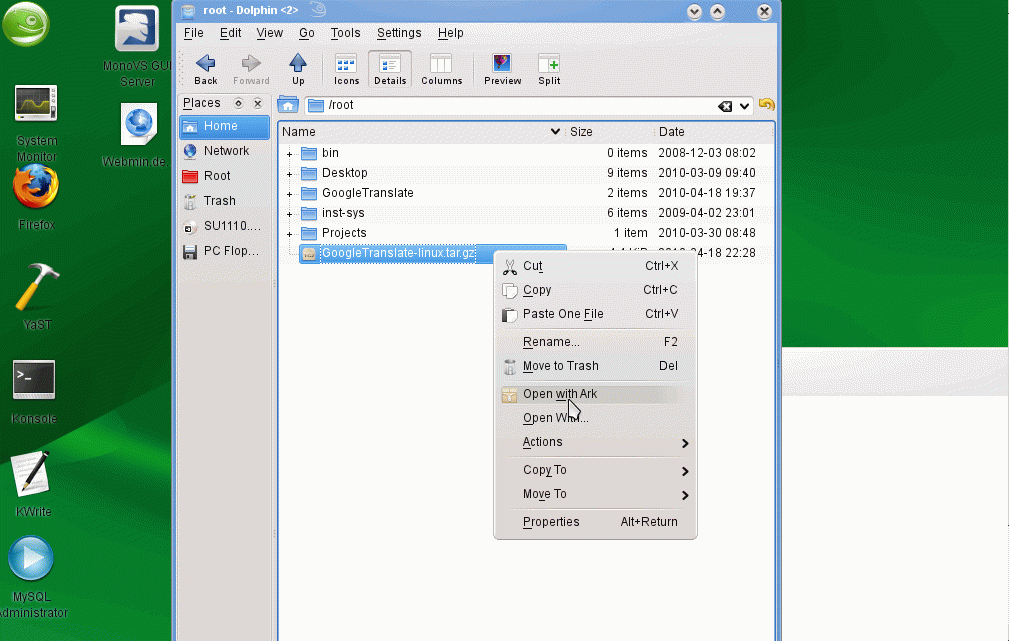The image size is (1009, 641).
Task: Expand the Projects folder tree
Action: [x=290, y=234]
